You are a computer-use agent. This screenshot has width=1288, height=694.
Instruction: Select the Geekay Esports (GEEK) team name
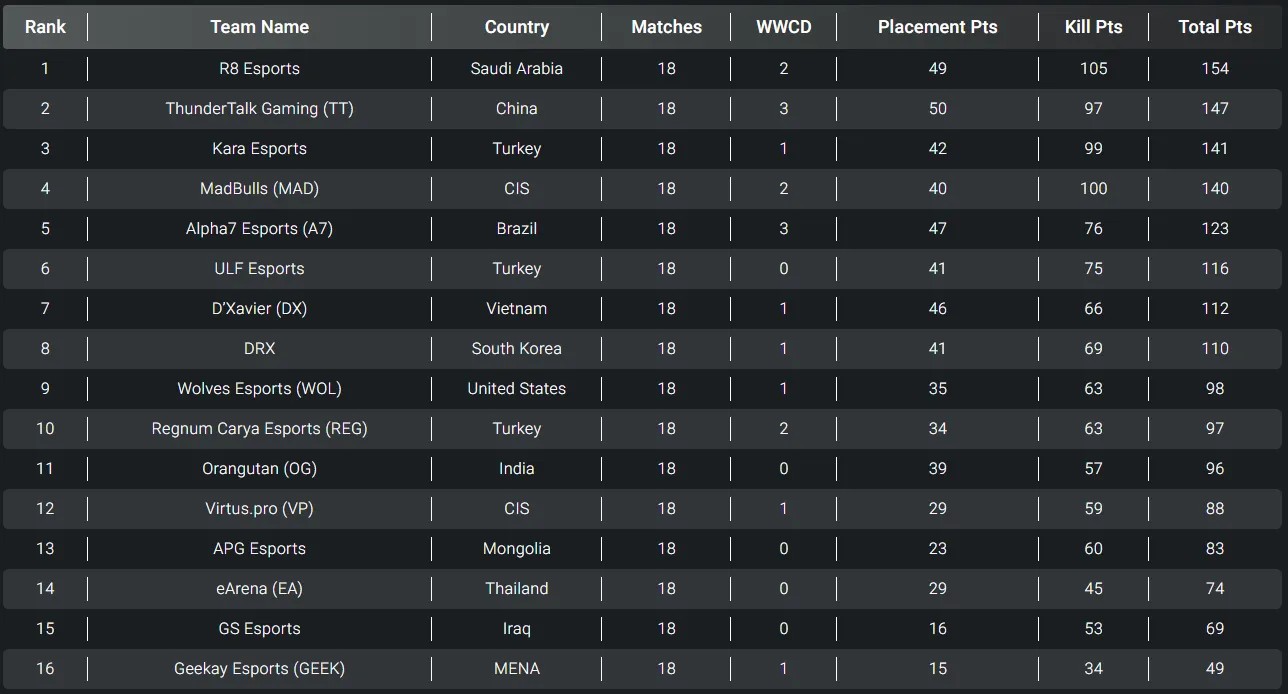point(259,668)
